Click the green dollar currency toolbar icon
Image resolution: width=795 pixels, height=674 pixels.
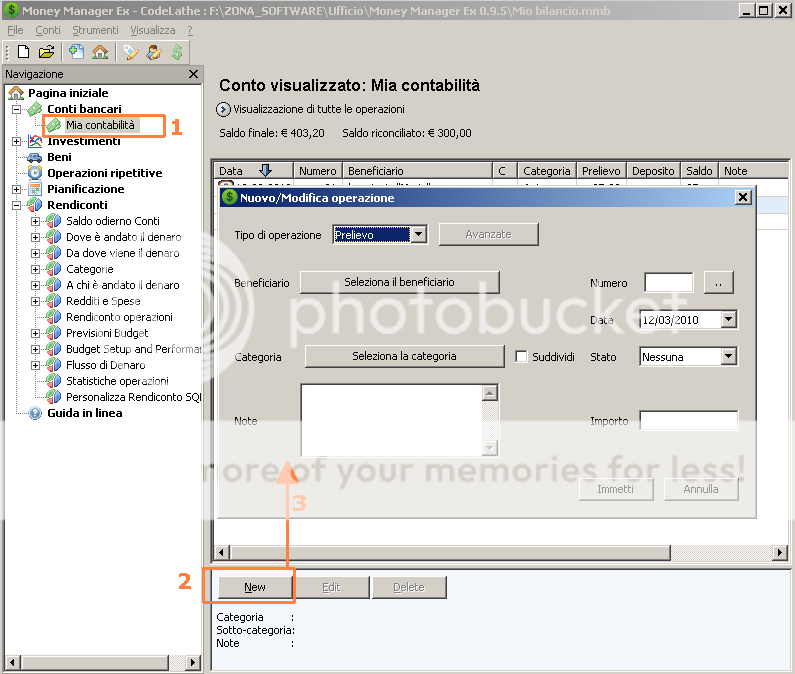177,52
